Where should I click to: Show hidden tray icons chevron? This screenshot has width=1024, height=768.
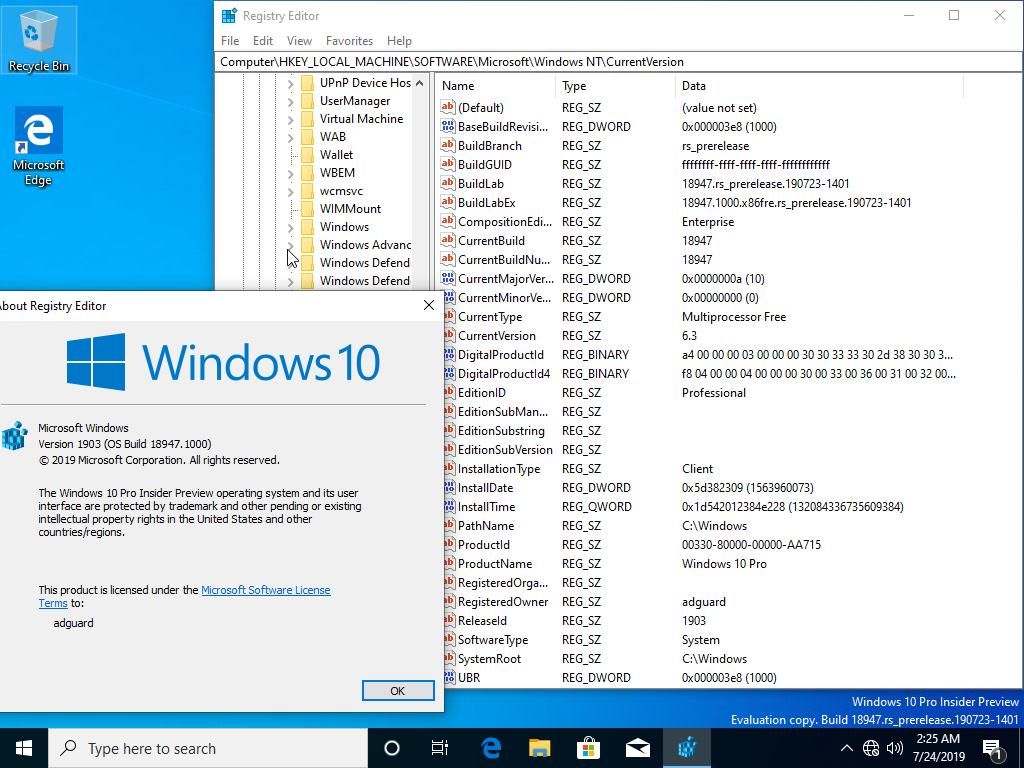coord(846,748)
